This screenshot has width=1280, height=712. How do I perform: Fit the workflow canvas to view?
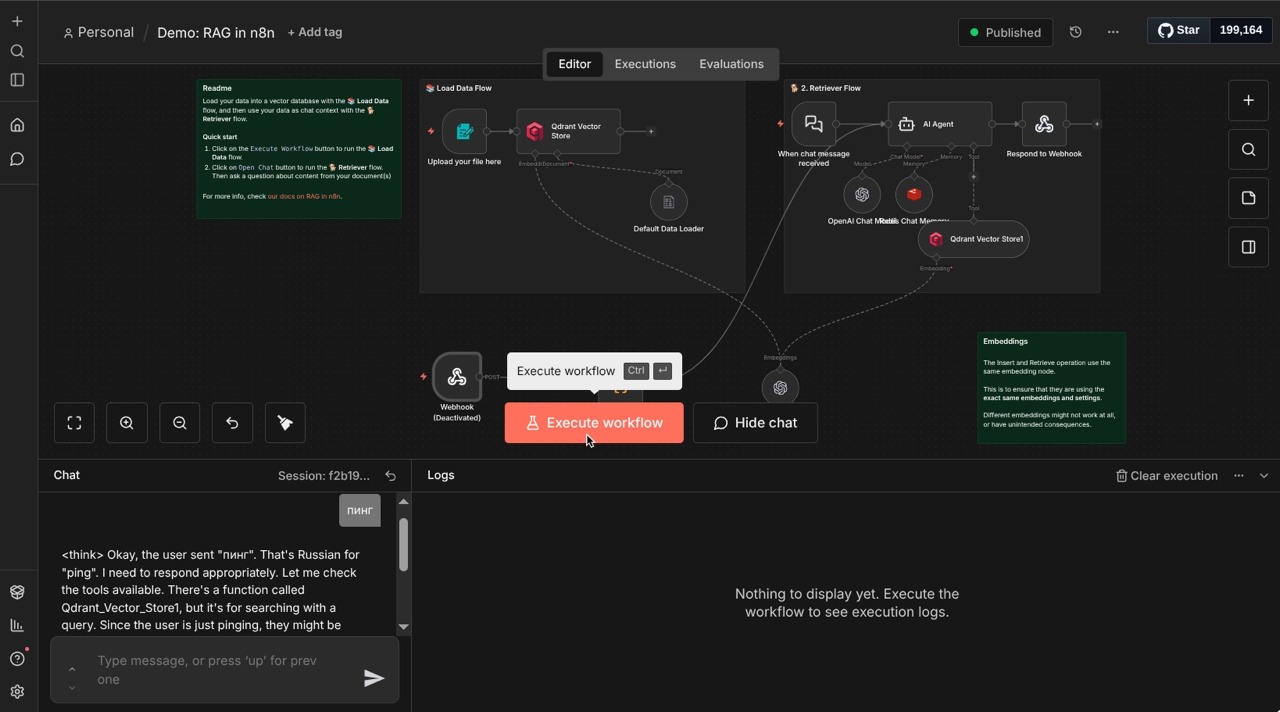[x=74, y=423]
